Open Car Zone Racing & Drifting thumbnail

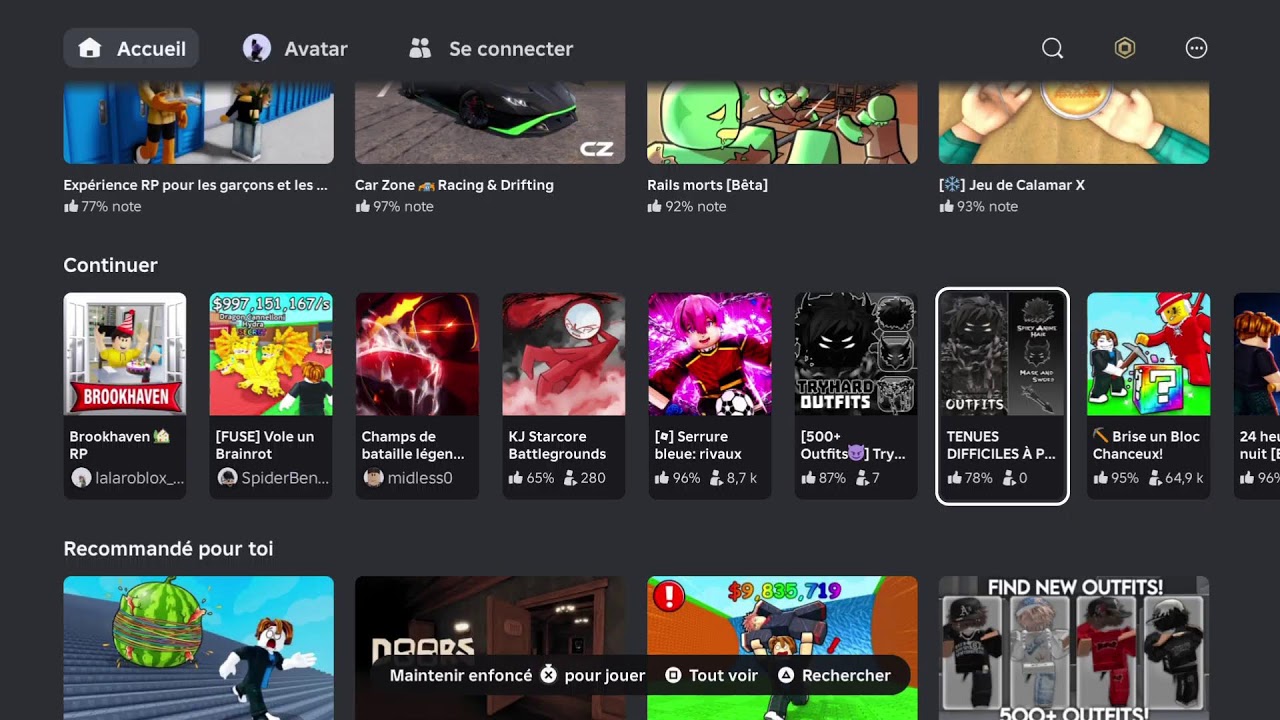click(x=490, y=122)
